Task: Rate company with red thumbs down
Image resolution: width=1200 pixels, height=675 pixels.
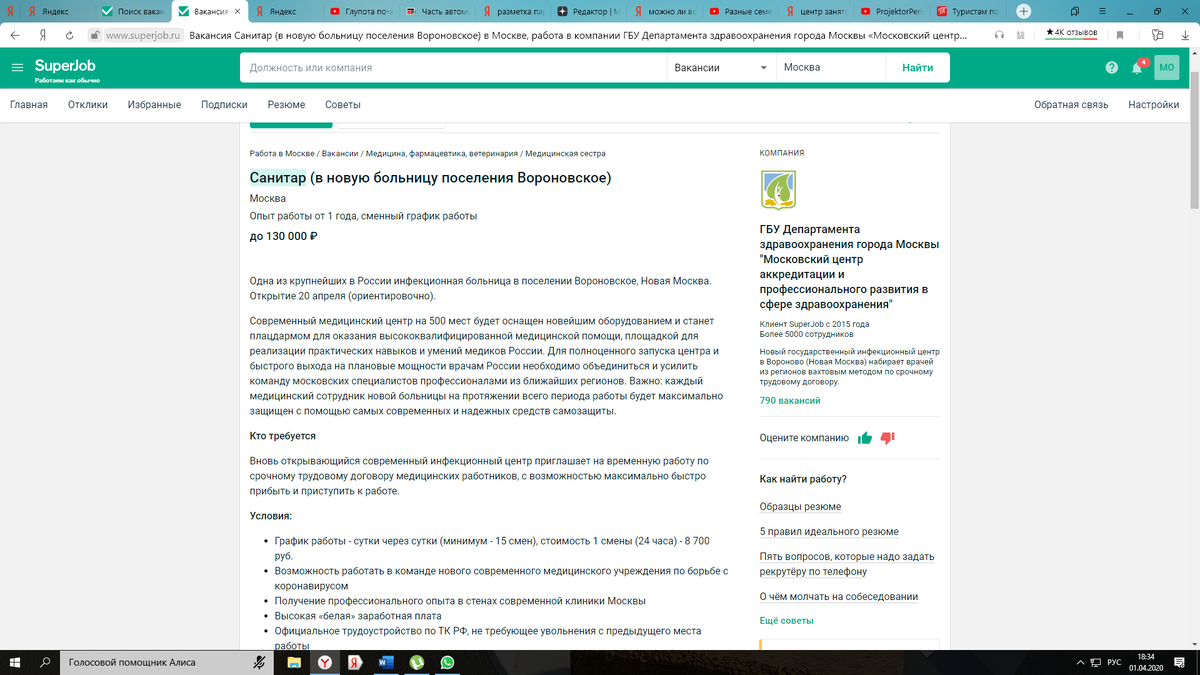Action: pos(887,438)
